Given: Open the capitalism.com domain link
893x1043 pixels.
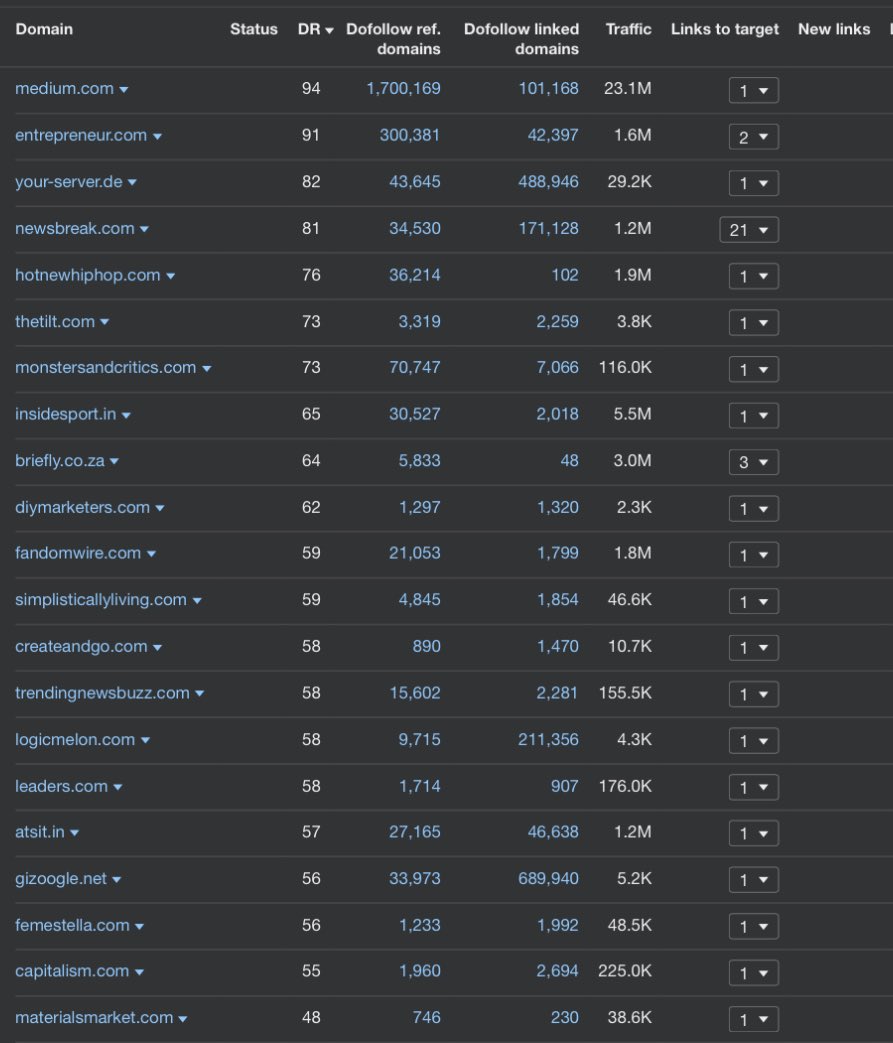Looking at the screenshot, I should [x=72, y=970].
